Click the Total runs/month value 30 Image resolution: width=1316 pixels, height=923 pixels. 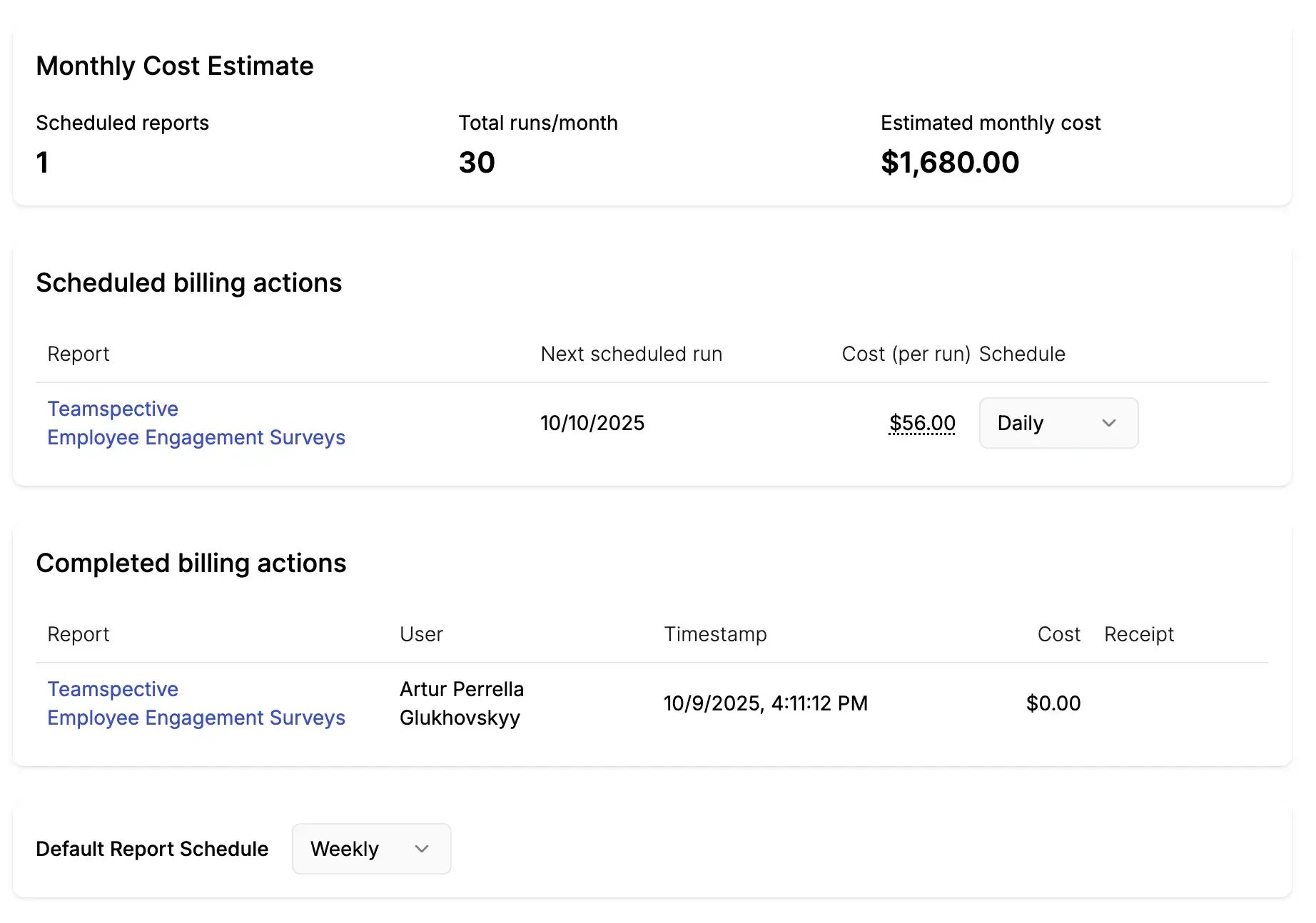tap(477, 163)
